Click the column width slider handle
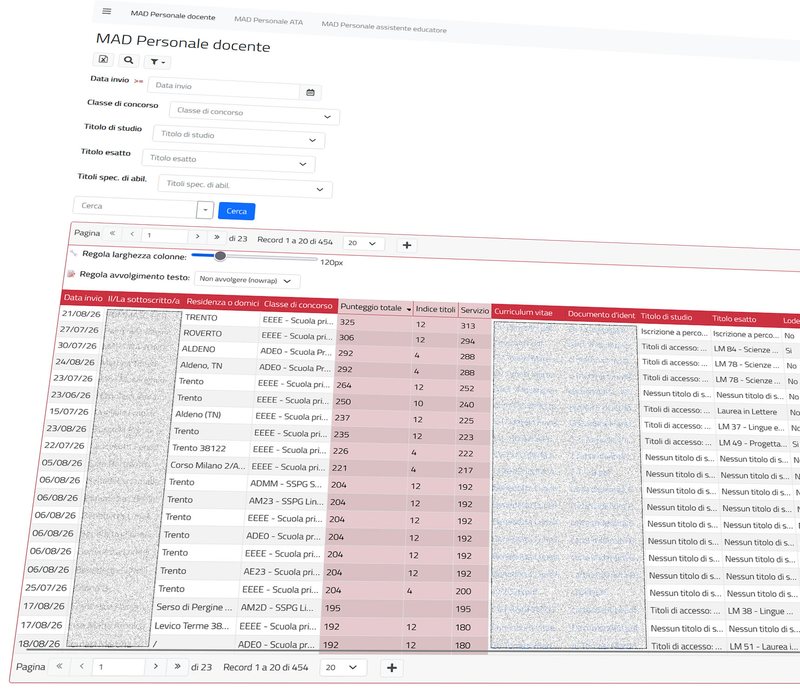This screenshot has width=800, height=692. pos(220,256)
